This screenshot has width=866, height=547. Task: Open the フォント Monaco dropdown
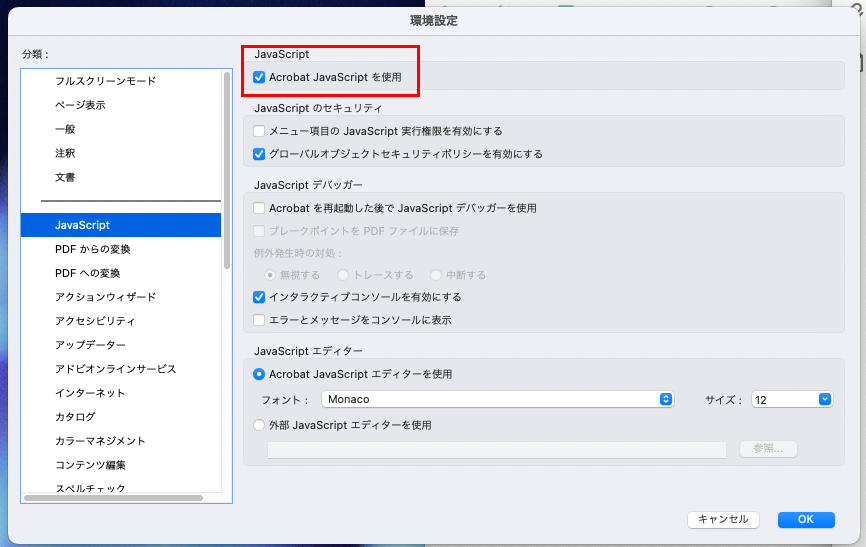click(498, 399)
